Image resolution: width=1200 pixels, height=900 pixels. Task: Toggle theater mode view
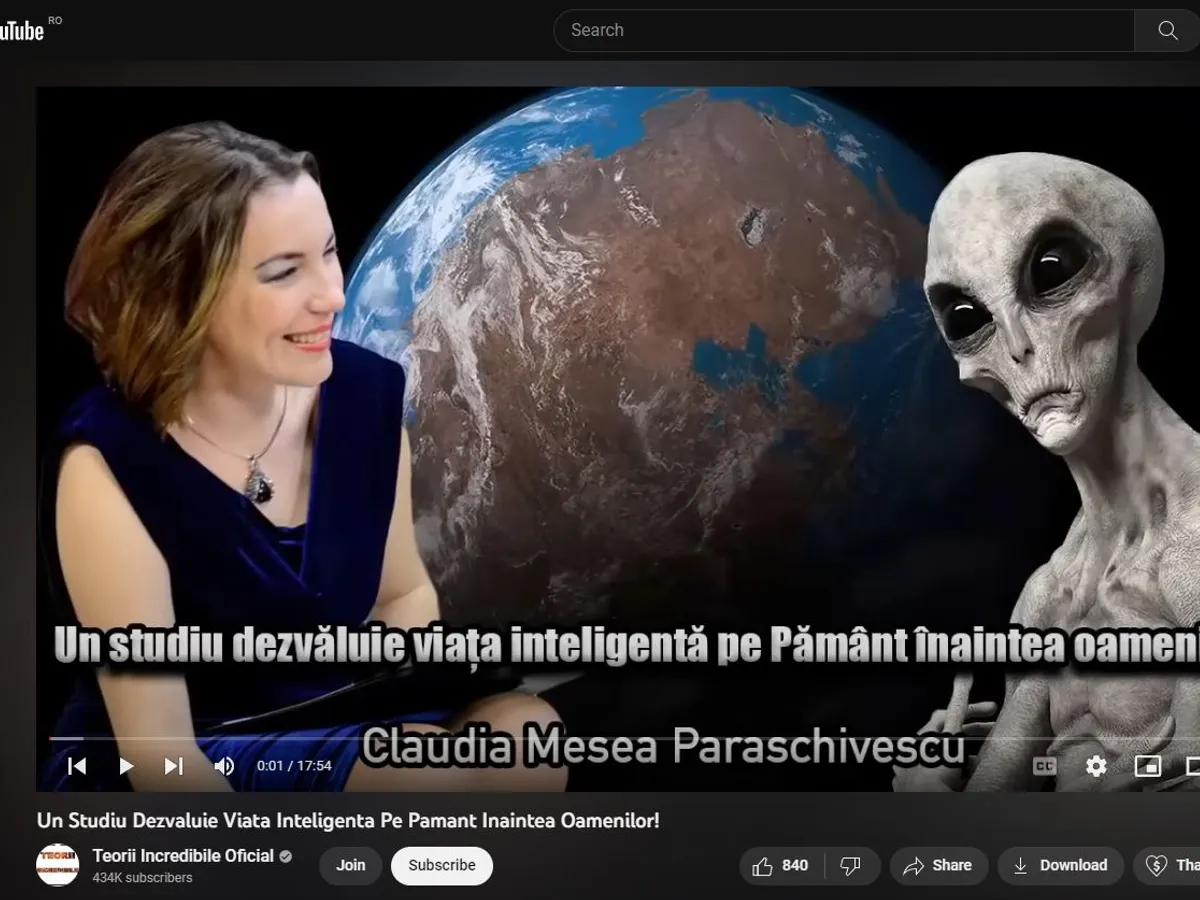1192,766
